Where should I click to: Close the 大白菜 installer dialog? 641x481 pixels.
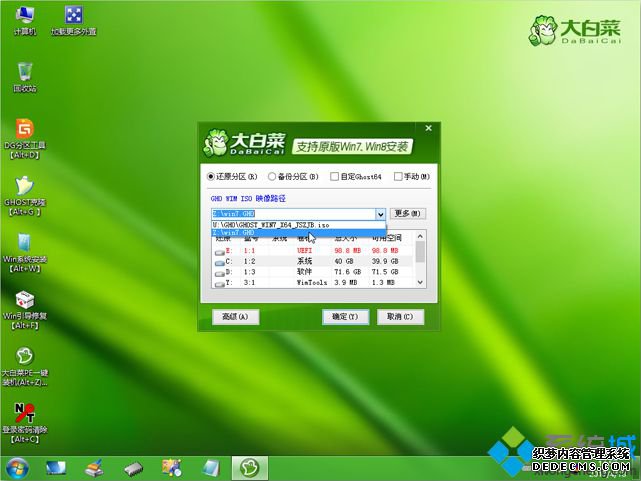pos(428,128)
